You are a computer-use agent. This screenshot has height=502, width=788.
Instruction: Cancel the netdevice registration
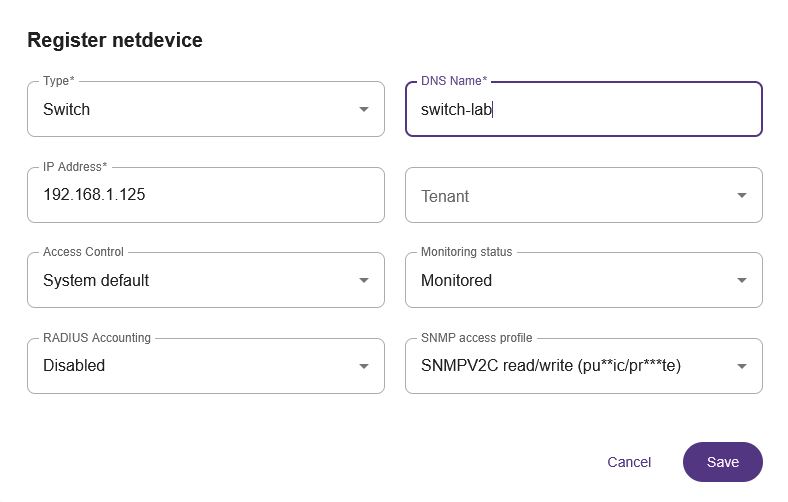(x=629, y=462)
